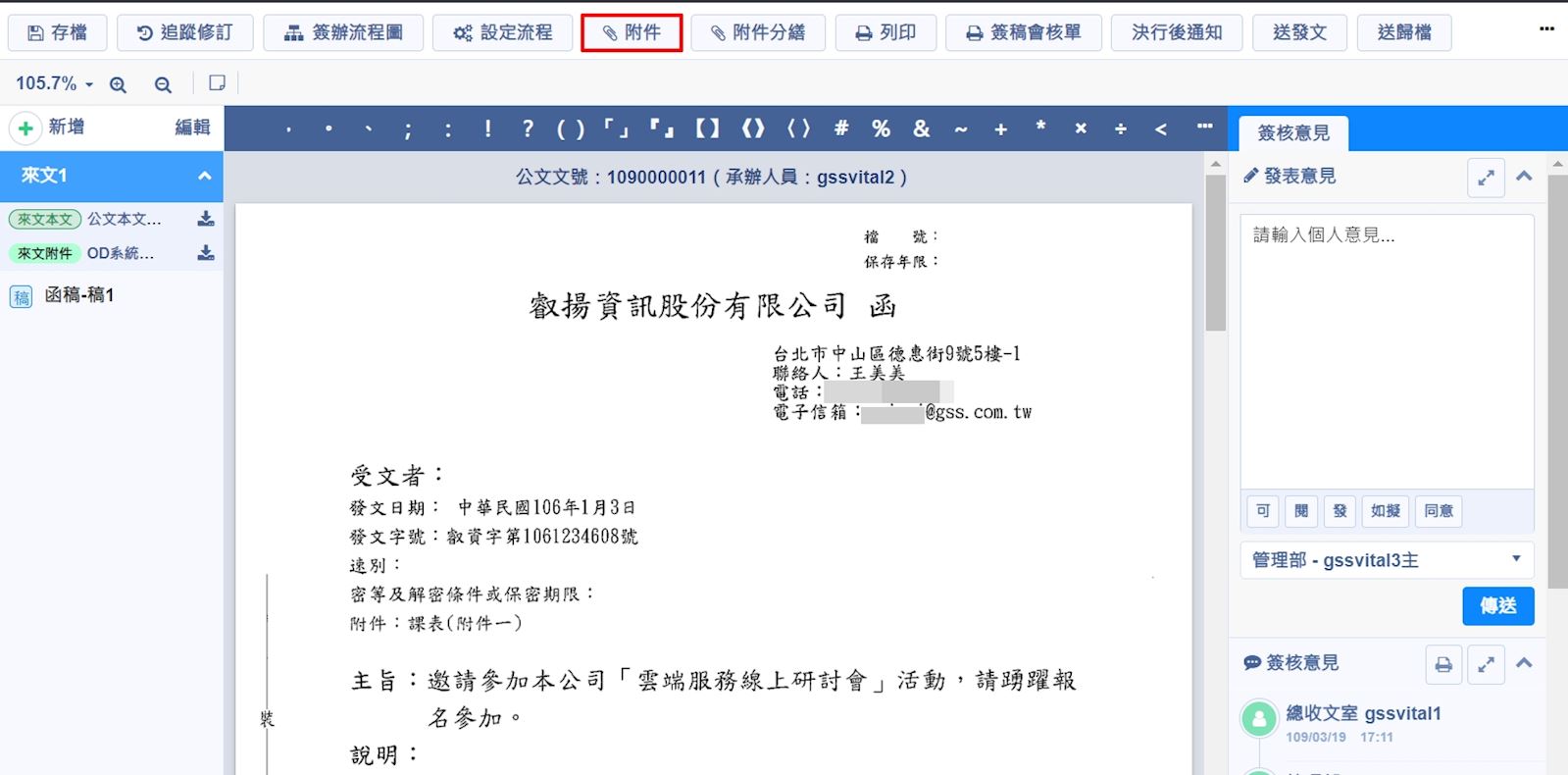The width and height of the screenshot is (1568, 775).
Task: Open 附件分繕 attachment distribution
Action: tap(758, 32)
